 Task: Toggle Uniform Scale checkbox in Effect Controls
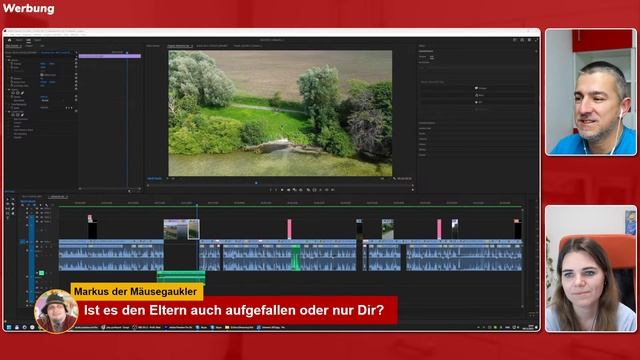point(42,75)
